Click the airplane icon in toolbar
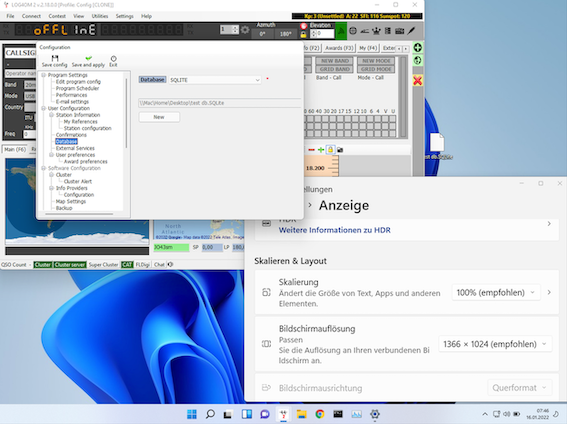The image size is (567, 424). 364,31
